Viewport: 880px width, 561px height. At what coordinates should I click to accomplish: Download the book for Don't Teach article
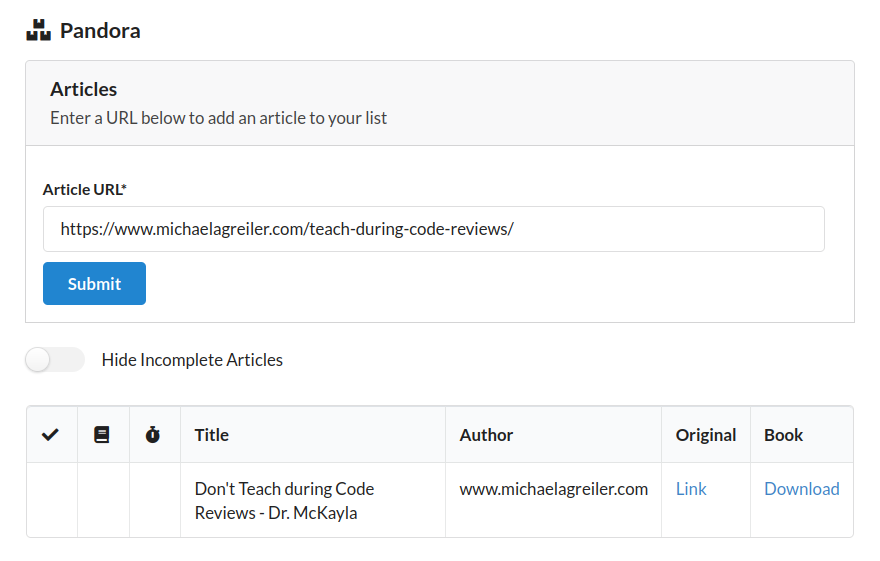(x=801, y=489)
